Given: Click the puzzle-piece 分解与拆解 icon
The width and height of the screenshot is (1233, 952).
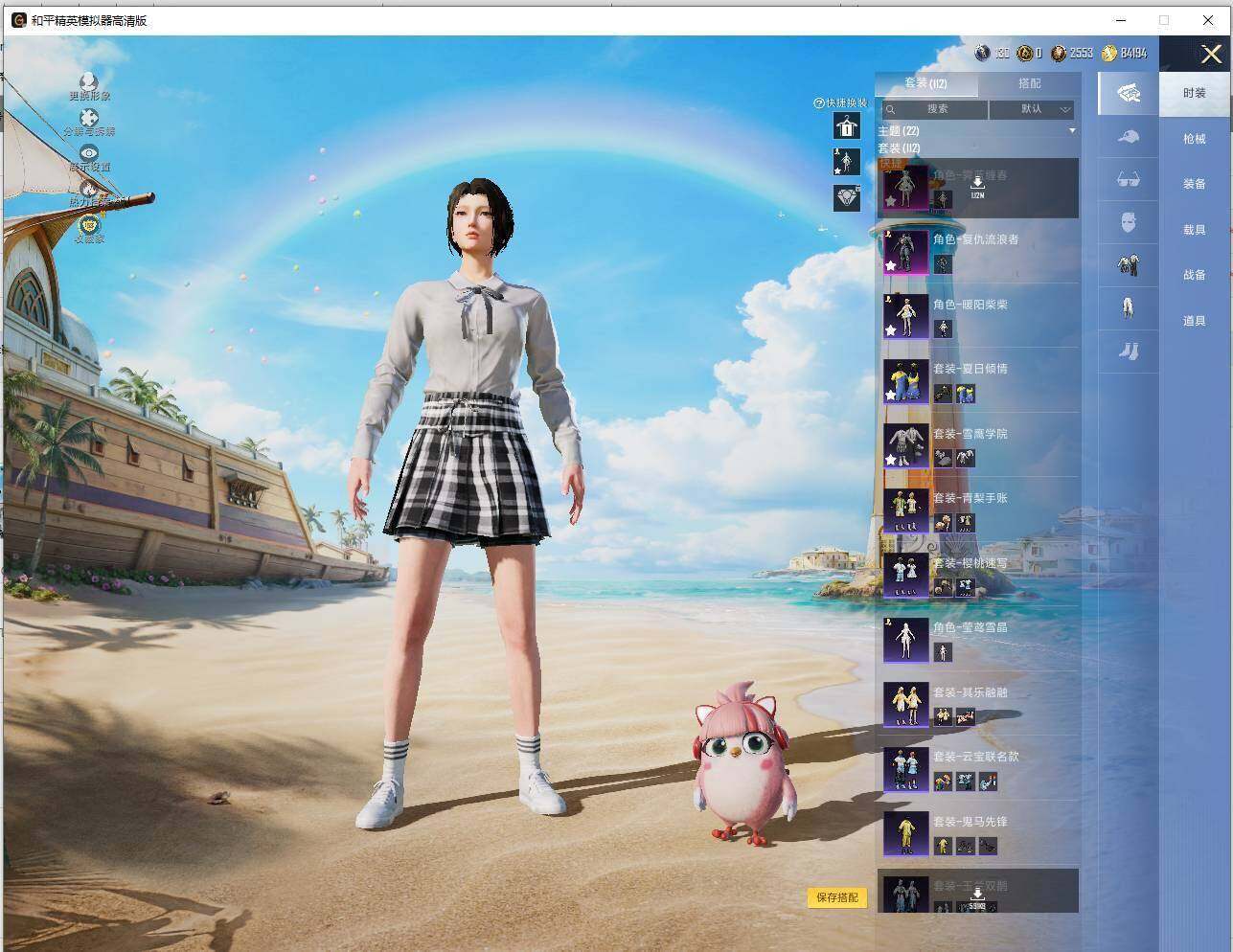Looking at the screenshot, I should click(89, 118).
